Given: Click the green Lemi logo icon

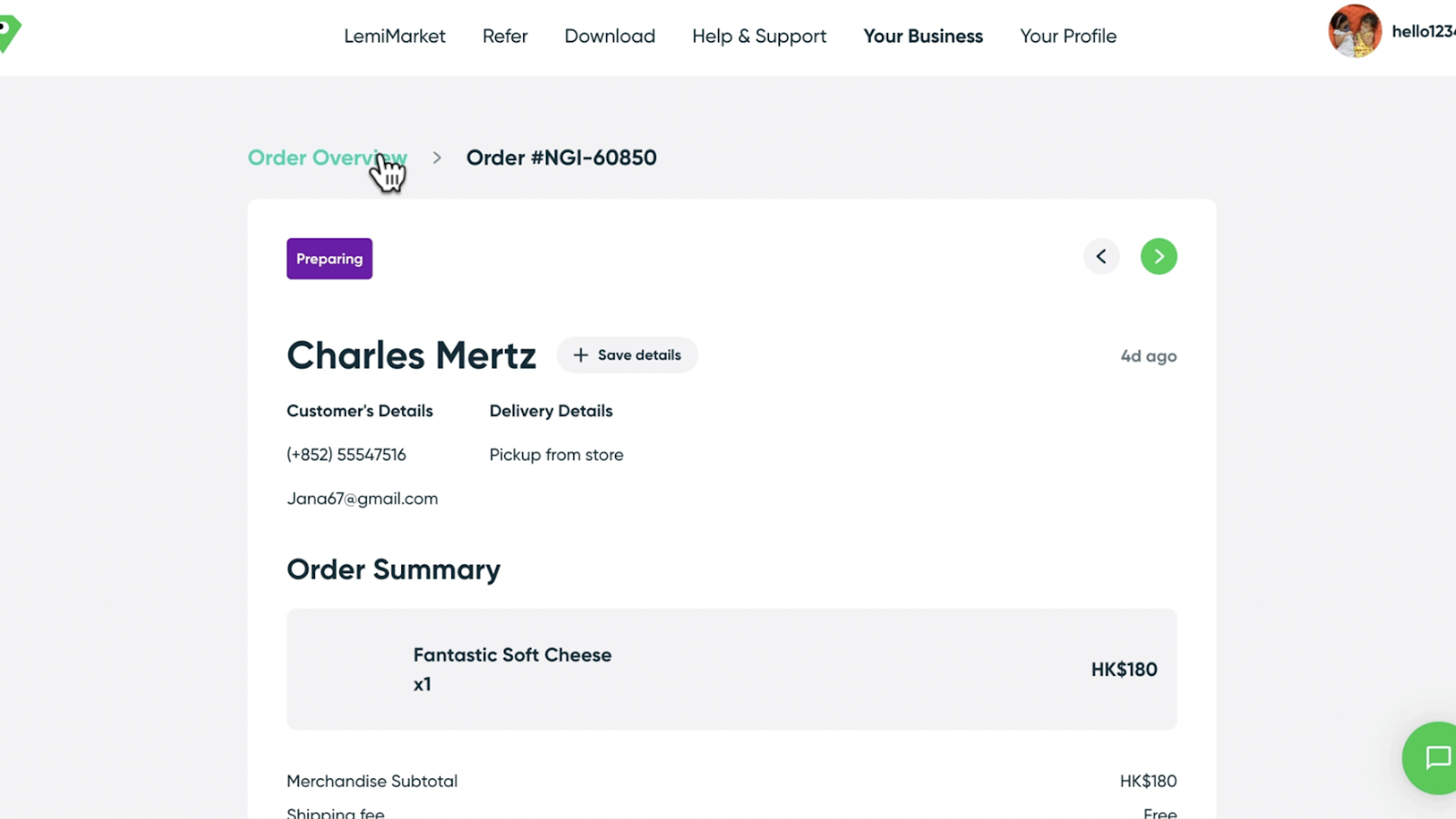Looking at the screenshot, I should coord(9,35).
